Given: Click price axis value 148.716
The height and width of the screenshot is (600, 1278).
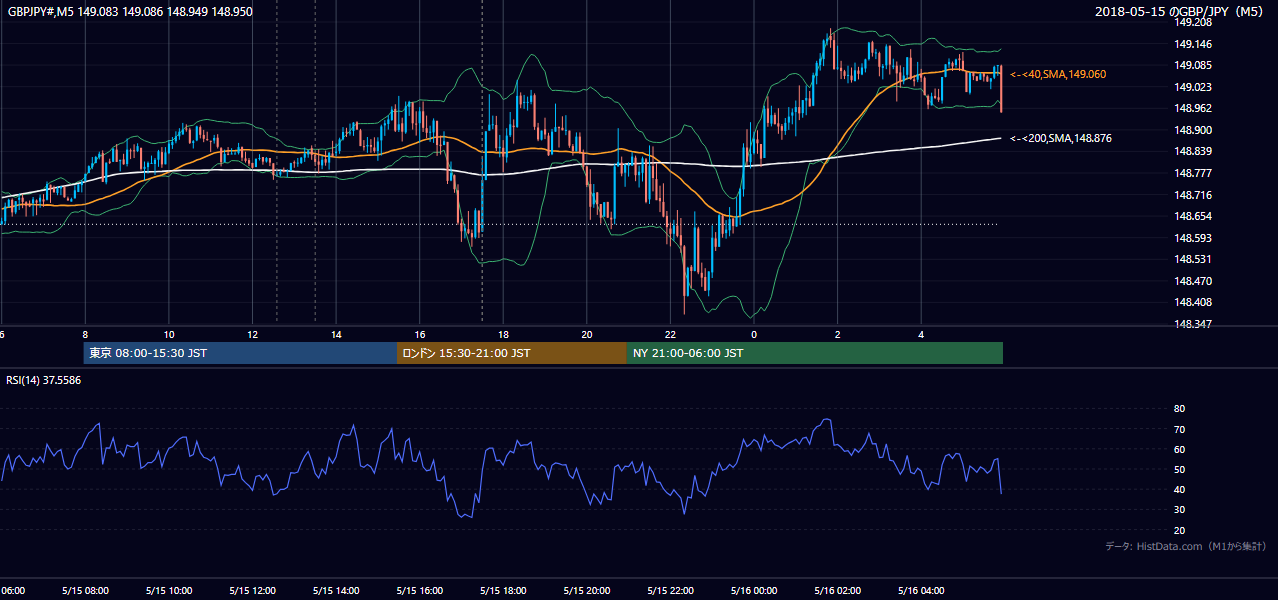Looking at the screenshot, I should [x=1193, y=195].
